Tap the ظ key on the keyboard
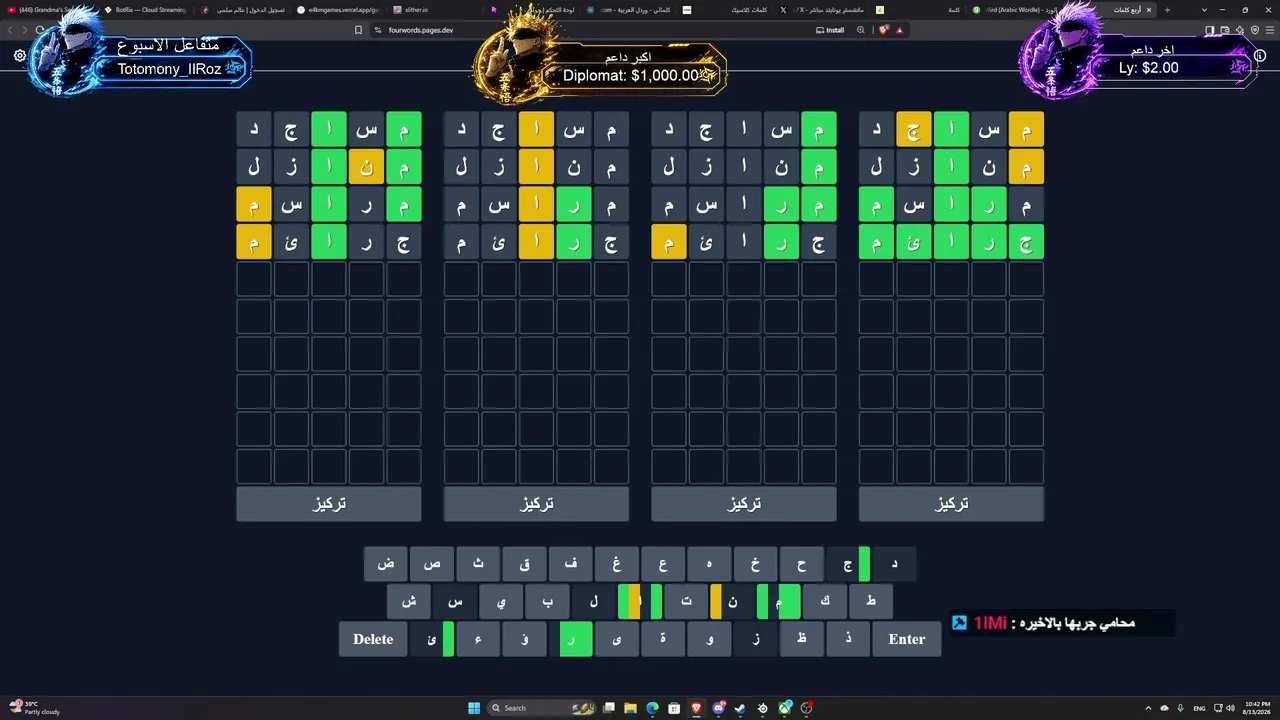Image resolution: width=1280 pixels, height=720 pixels. click(x=802, y=639)
